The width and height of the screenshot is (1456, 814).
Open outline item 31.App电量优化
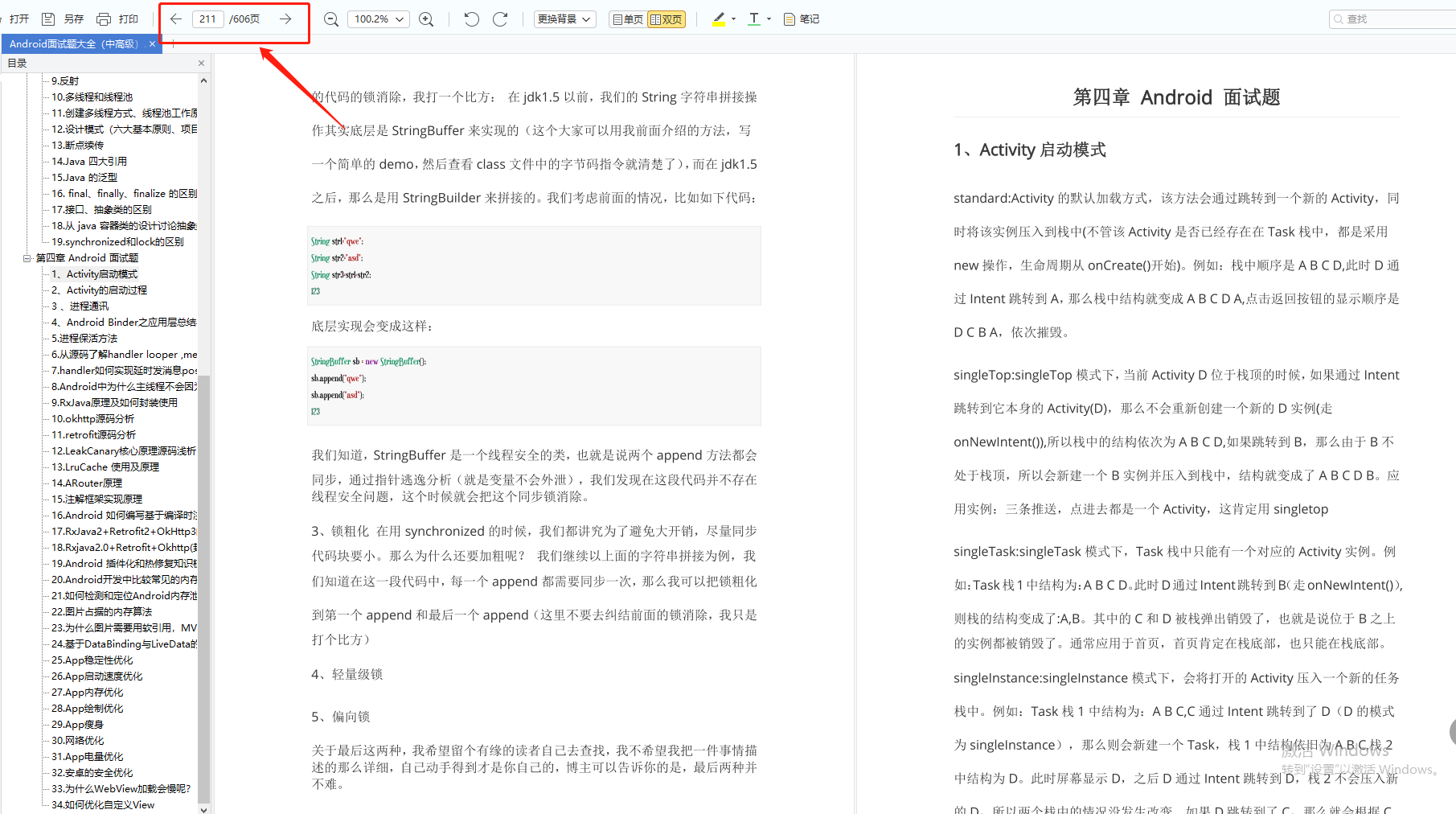pos(88,756)
